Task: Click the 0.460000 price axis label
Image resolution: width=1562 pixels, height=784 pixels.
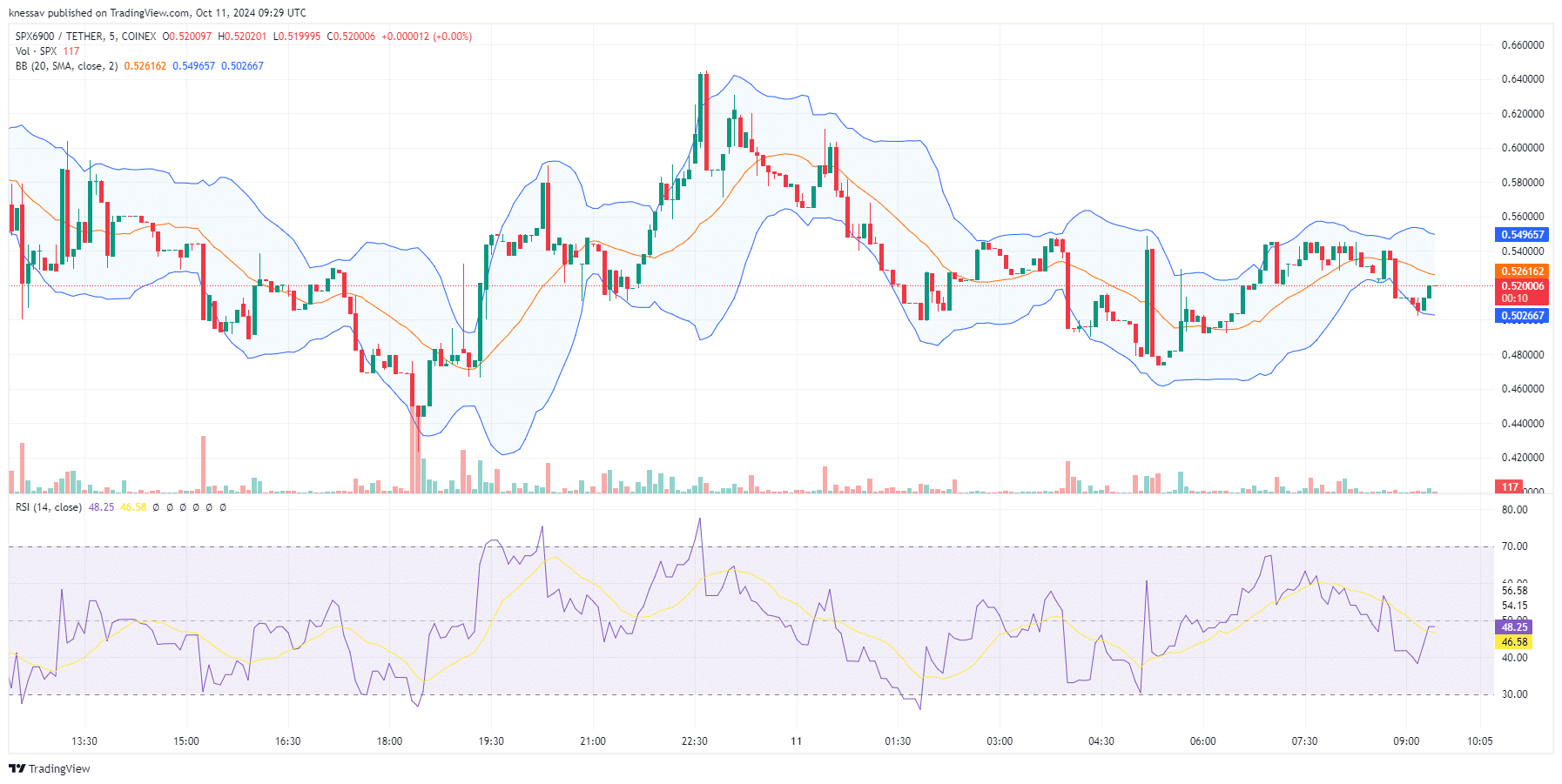Action: point(1523,389)
